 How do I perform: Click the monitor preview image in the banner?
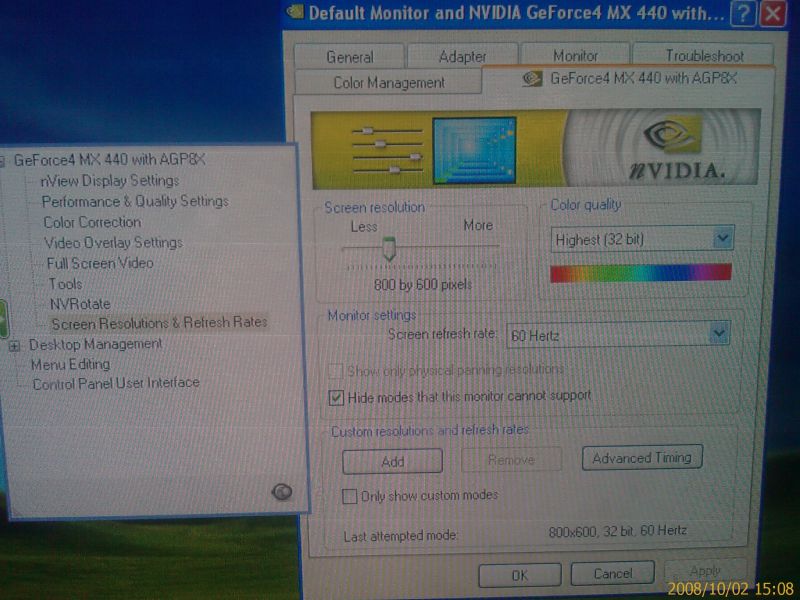coord(474,150)
